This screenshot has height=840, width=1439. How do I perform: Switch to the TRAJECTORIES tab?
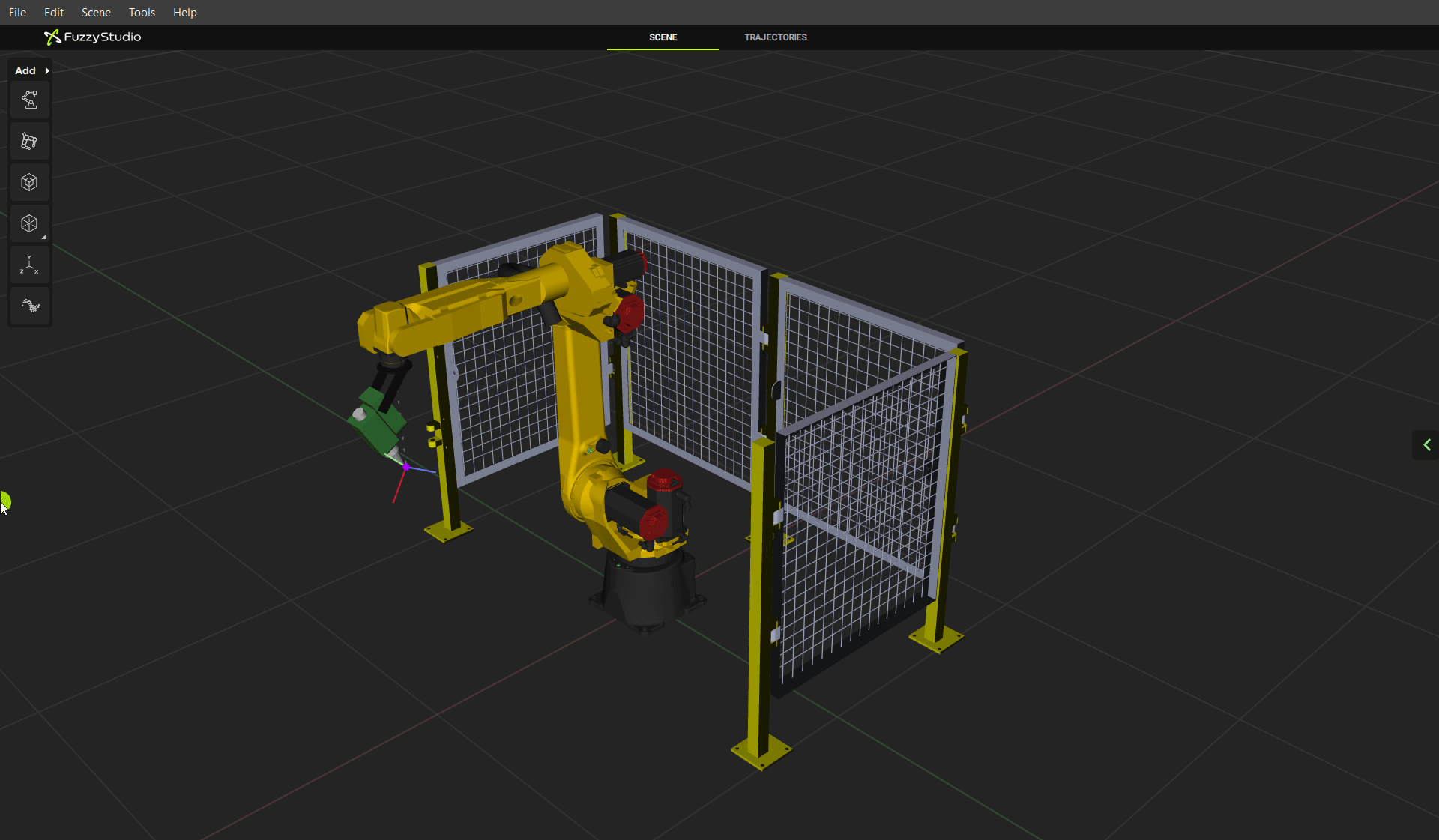coord(776,37)
